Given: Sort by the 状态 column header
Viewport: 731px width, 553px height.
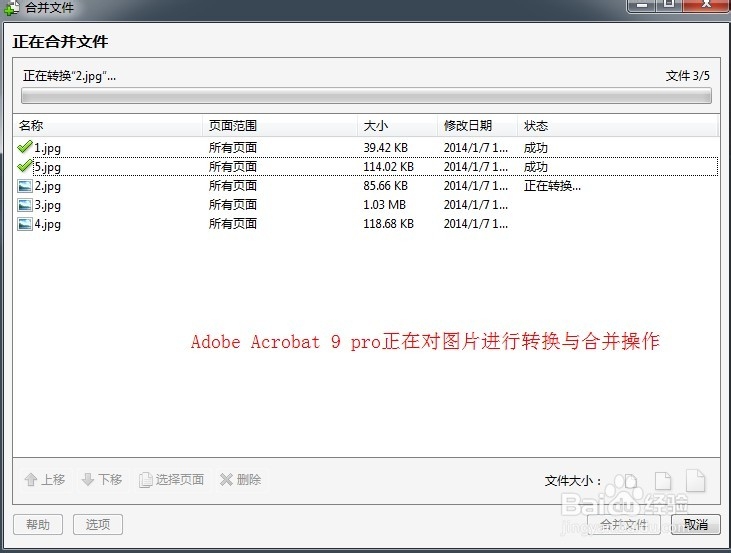Looking at the screenshot, I should click(618, 125).
